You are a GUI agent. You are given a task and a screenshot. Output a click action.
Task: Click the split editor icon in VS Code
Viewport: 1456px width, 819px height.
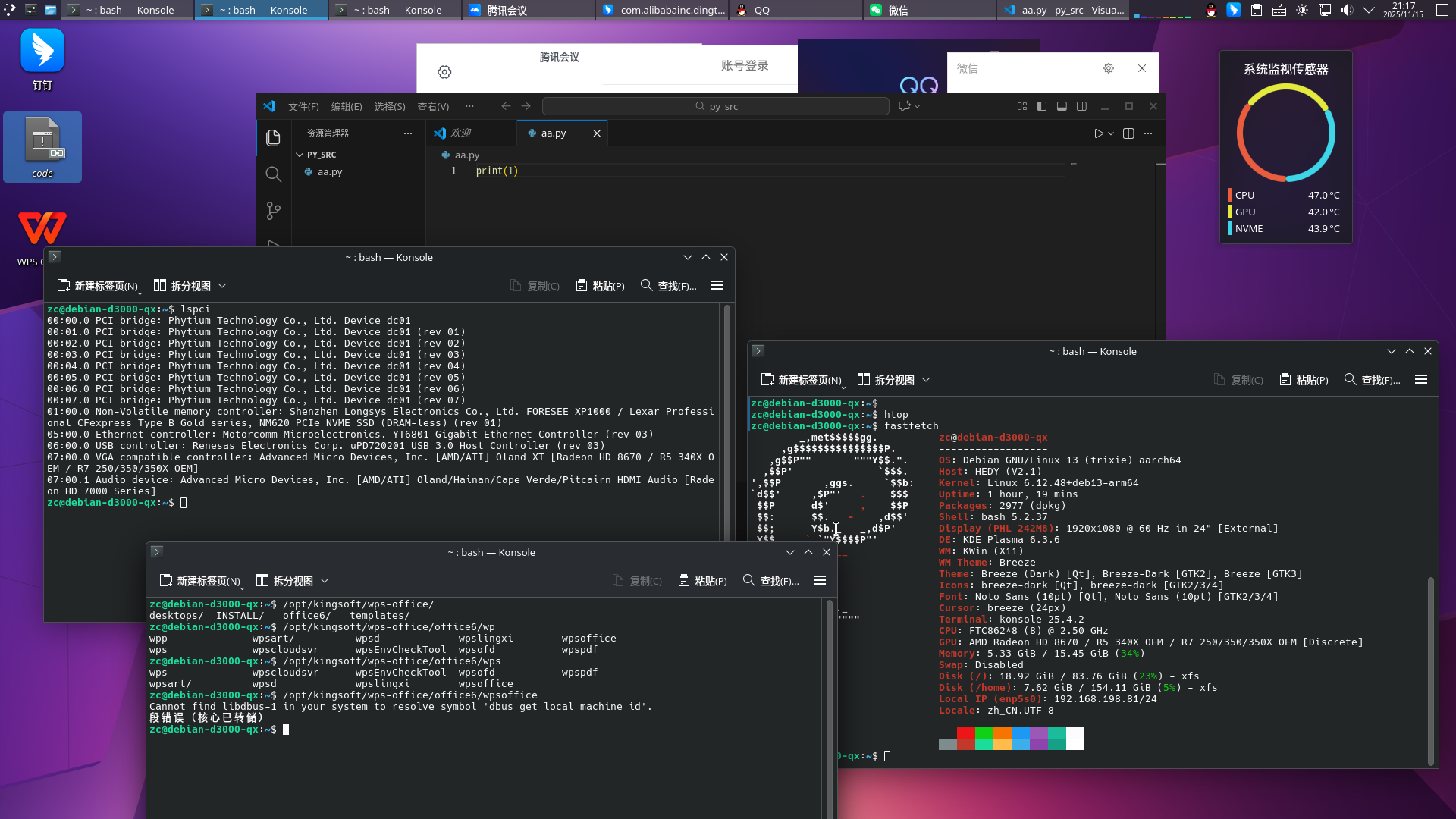(x=1128, y=133)
